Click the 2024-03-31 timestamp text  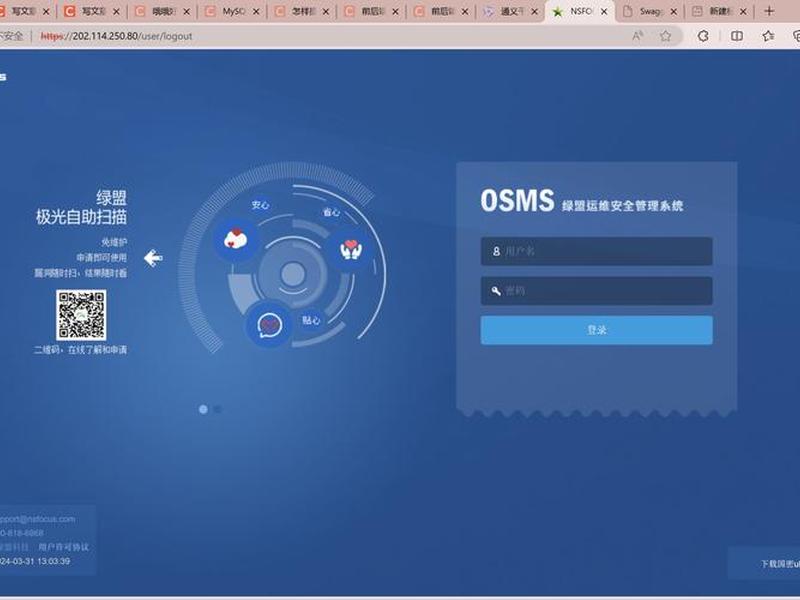[35, 561]
